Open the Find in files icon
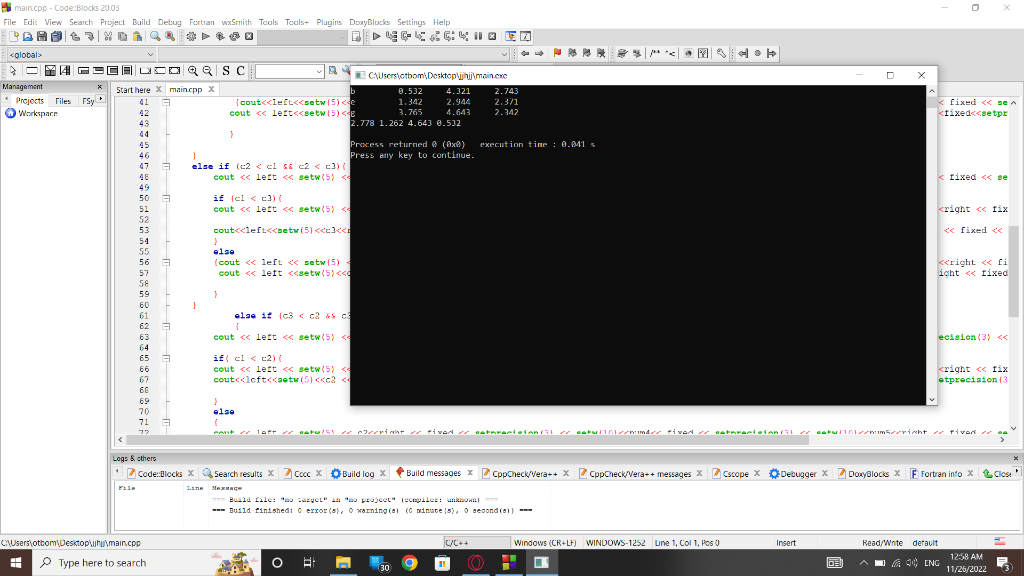This screenshot has height=576, width=1024. tap(168, 36)
